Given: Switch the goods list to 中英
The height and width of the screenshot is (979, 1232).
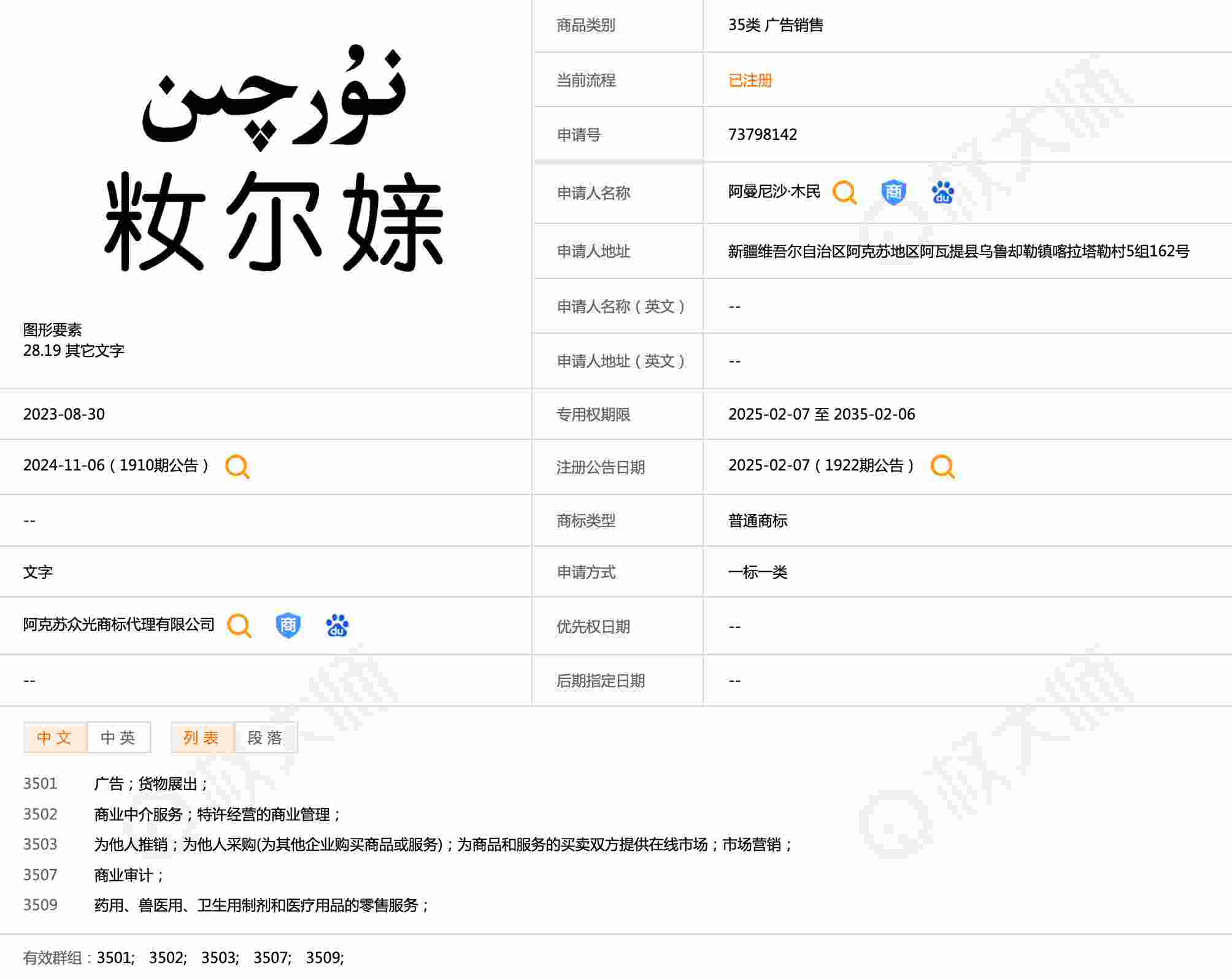Looking at the screenshot, I should click(x=118, y=737).
